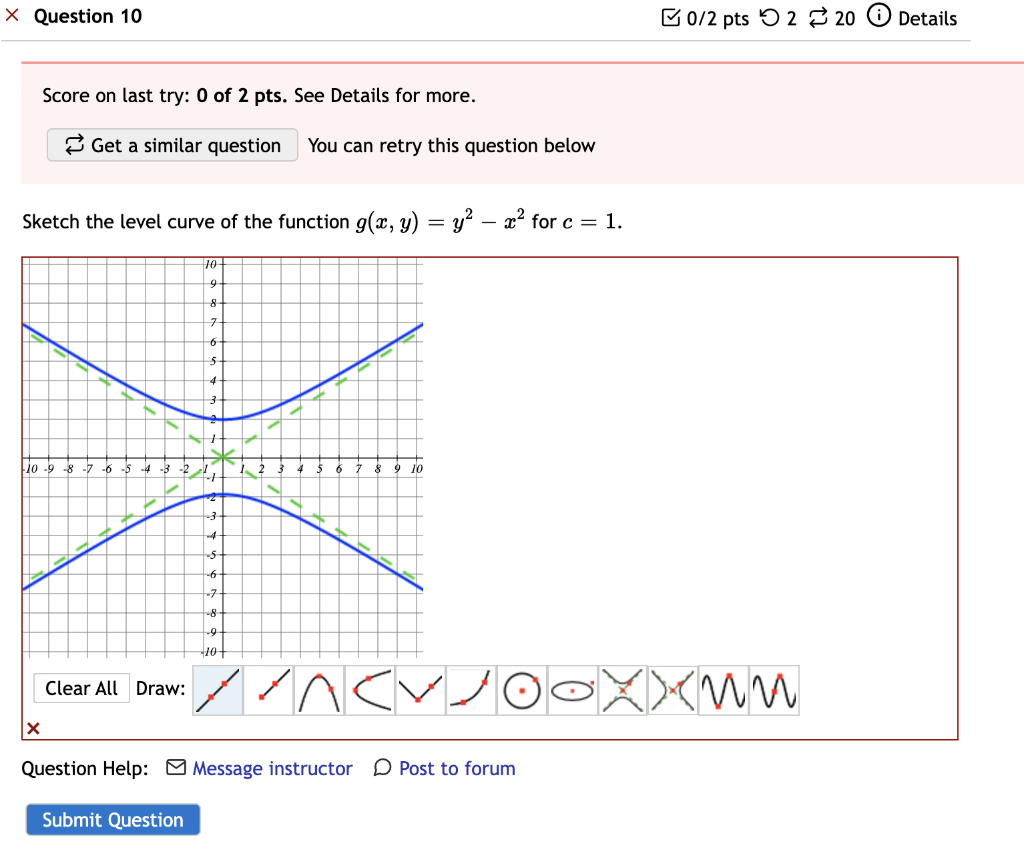Open the Details info icon
Viewport: 1024px width, 856px height.
tap(877, 17)
